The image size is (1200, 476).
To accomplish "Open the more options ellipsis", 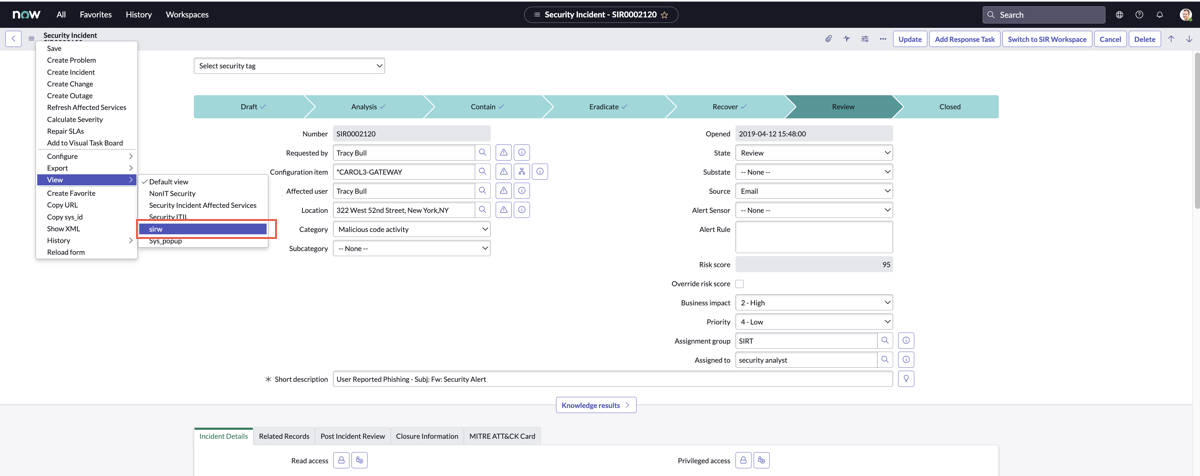I will (882, 39).
